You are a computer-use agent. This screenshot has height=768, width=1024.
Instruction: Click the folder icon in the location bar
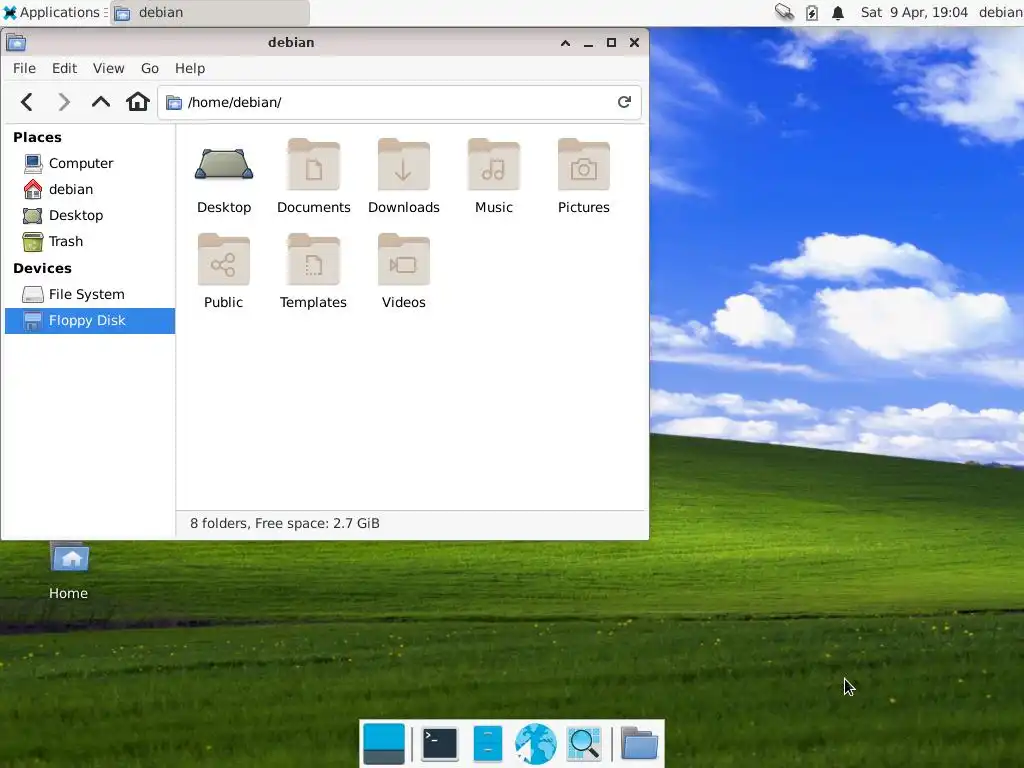point(174,103)
